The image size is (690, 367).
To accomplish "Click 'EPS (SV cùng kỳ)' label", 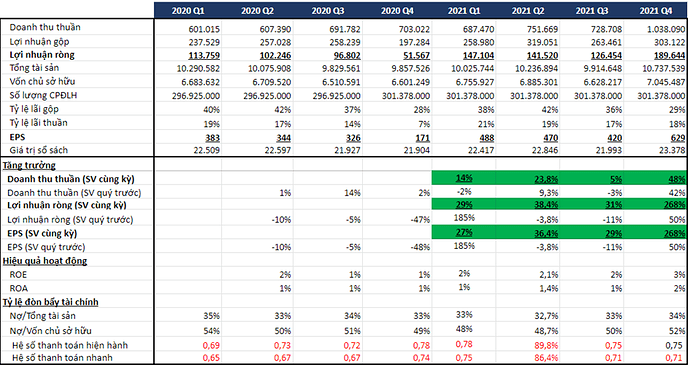I will (x=42, y=234).
